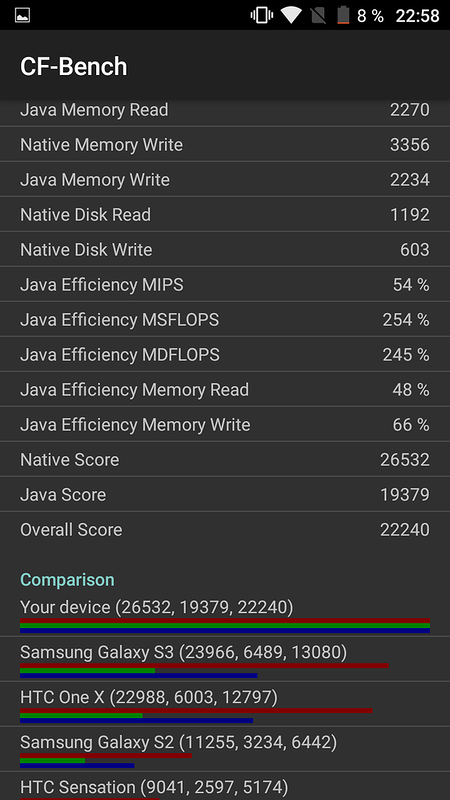Tap the Native Disk Read entry
Screen dimensions: 450x800
coord(225,214)
